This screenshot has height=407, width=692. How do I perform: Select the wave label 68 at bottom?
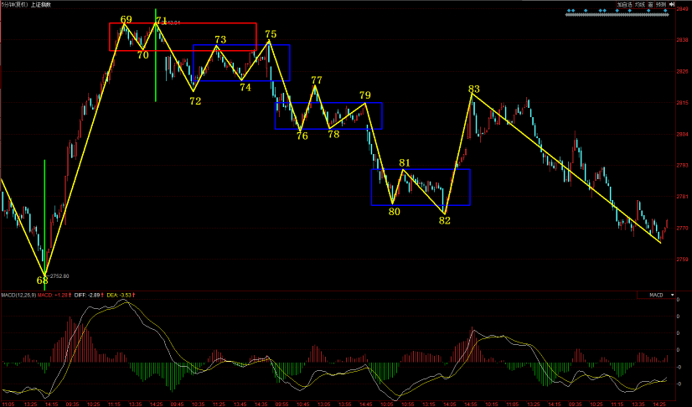click(x=42, y=280)
